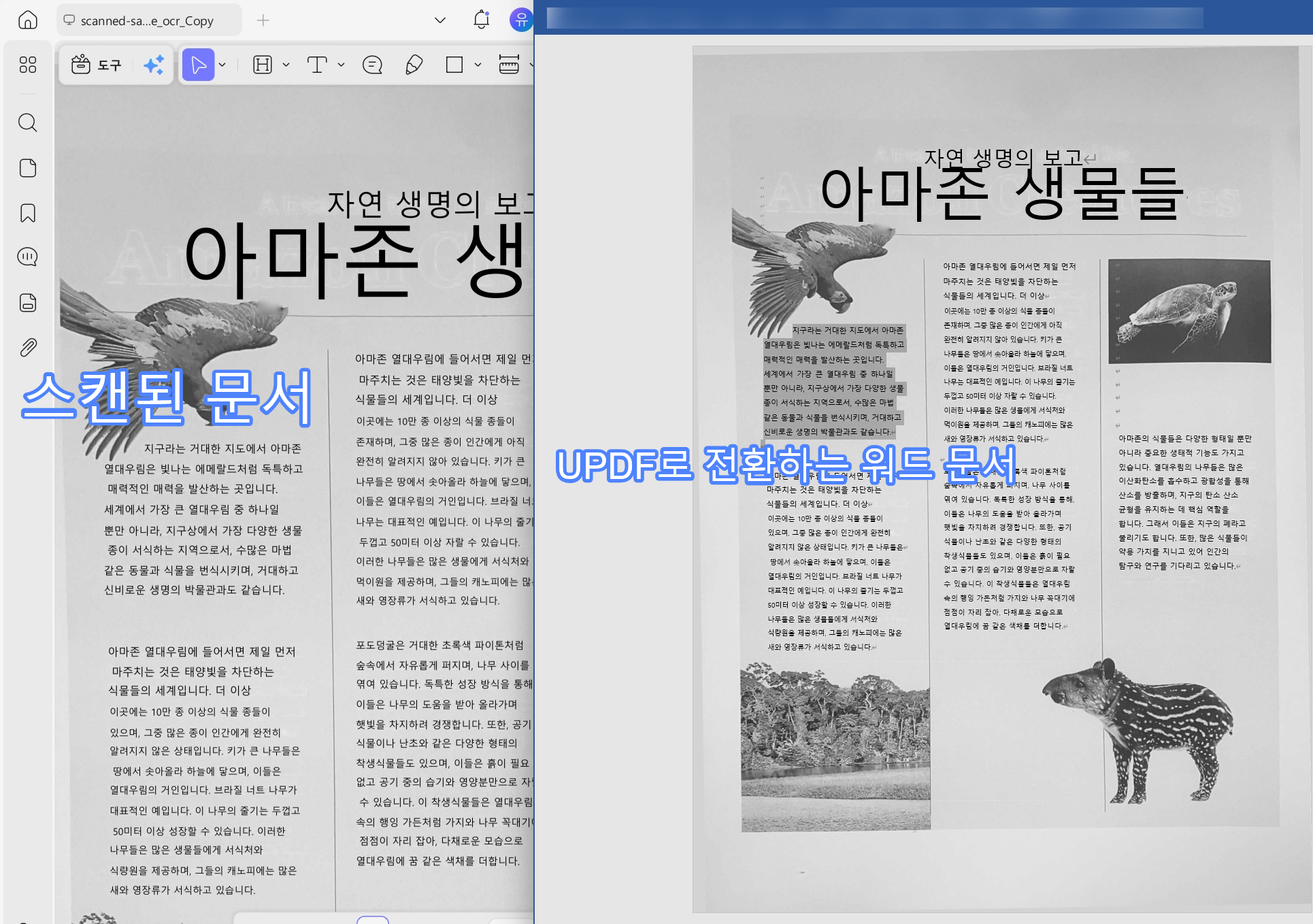The width and height of the screenshot is (1313, 924).
Task: Open the notifications bell
Action: click(x=482, y=20)
